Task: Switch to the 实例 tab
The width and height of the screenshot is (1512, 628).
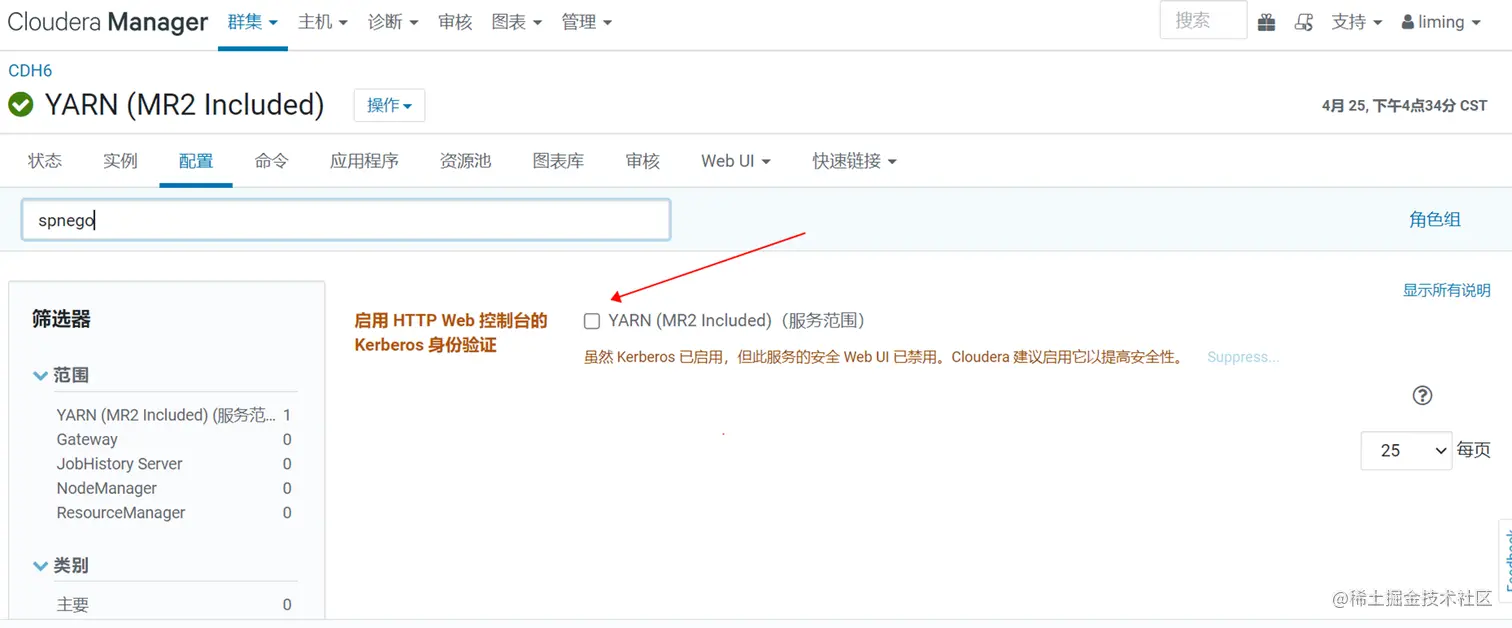Action: (120, 161)
